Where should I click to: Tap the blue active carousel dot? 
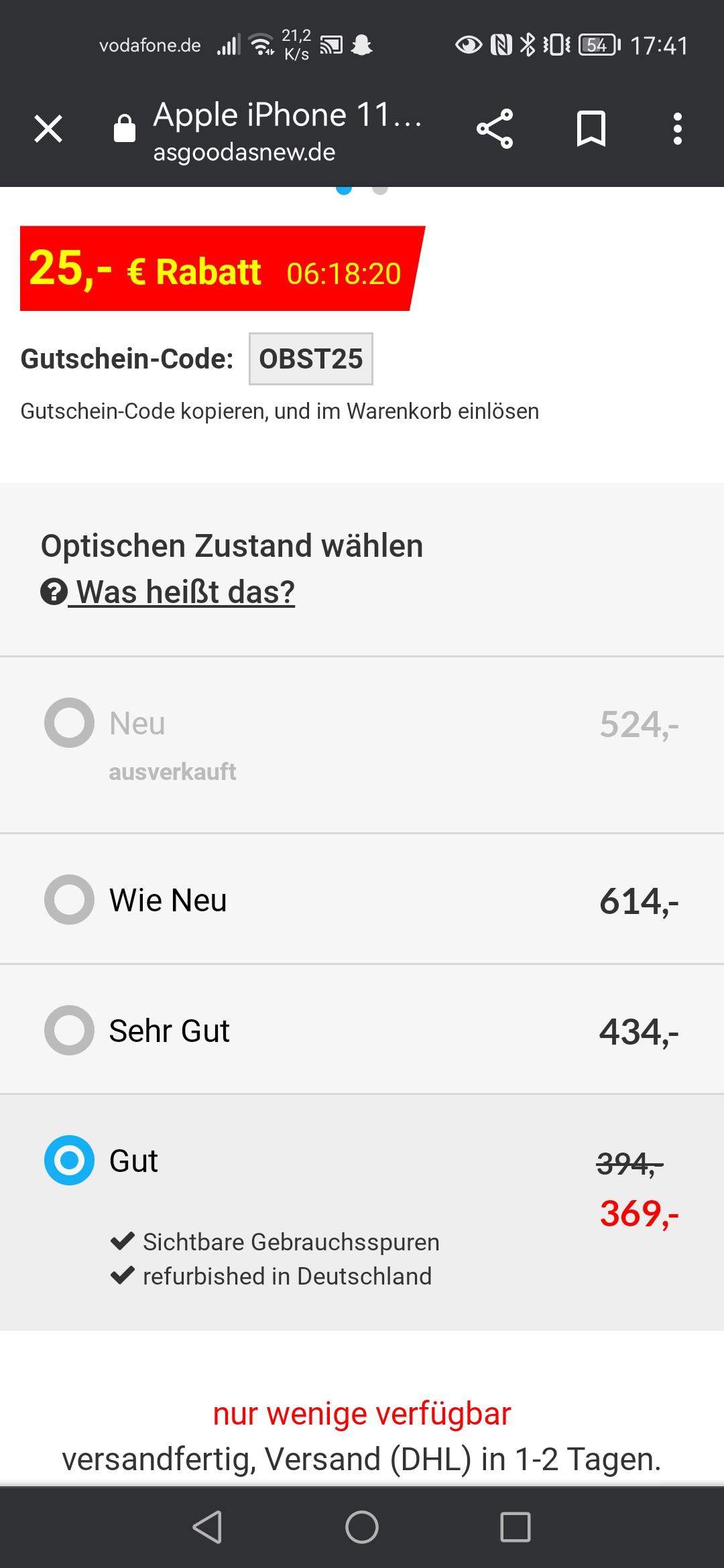344,190
